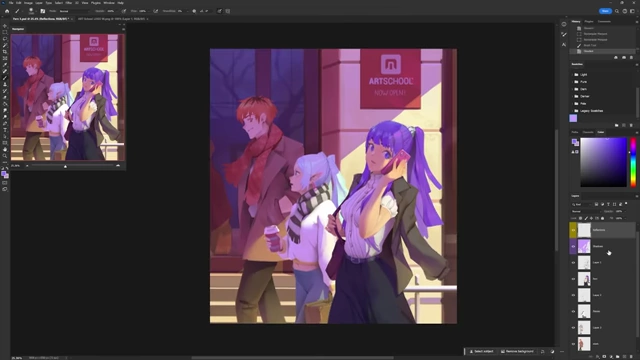Select the Eyedropper tool
The height and width of the screenshot is (360, 640).
[5, 65]
